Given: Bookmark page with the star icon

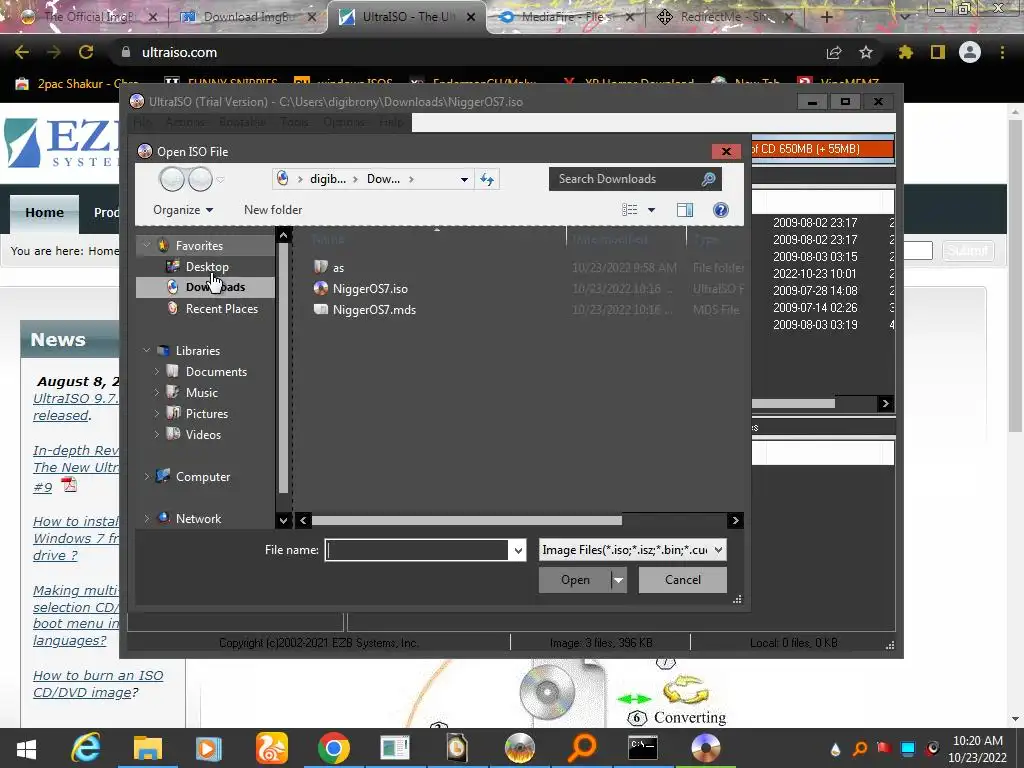Looking at the screenshot, I should (x=866, y=52).
